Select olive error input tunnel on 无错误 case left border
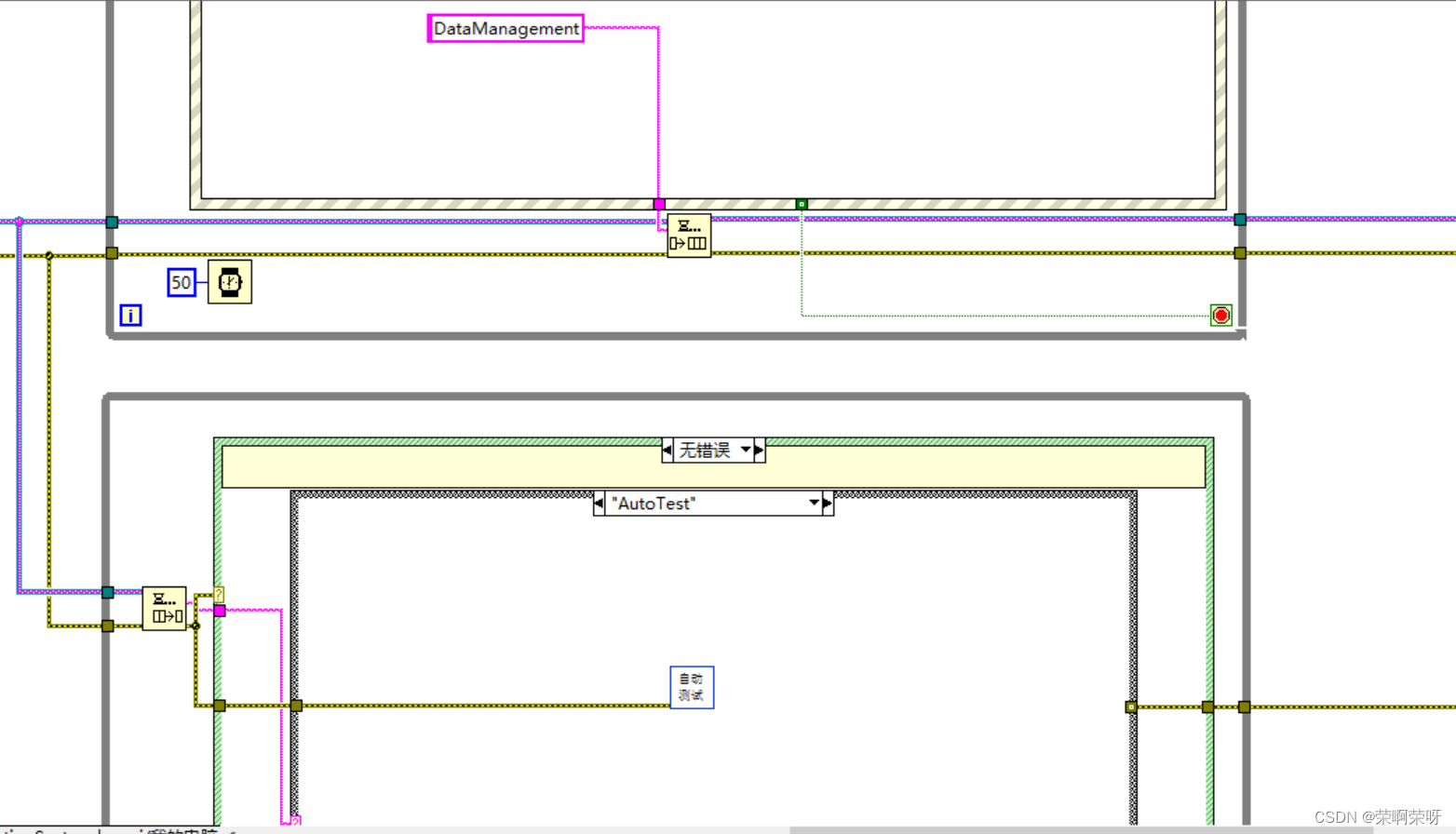This screenshot has height=834, width=1456. click(x=220, y=706)
